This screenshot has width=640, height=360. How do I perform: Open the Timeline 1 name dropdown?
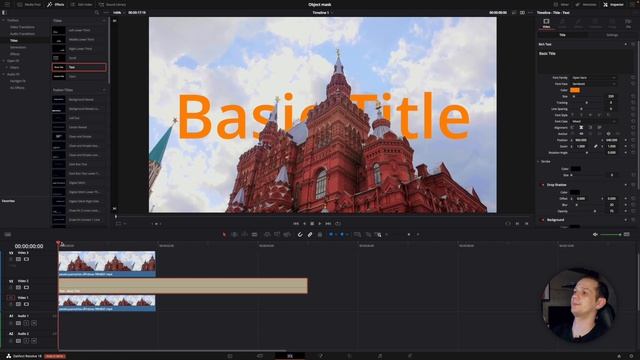[x=322, y=13]
